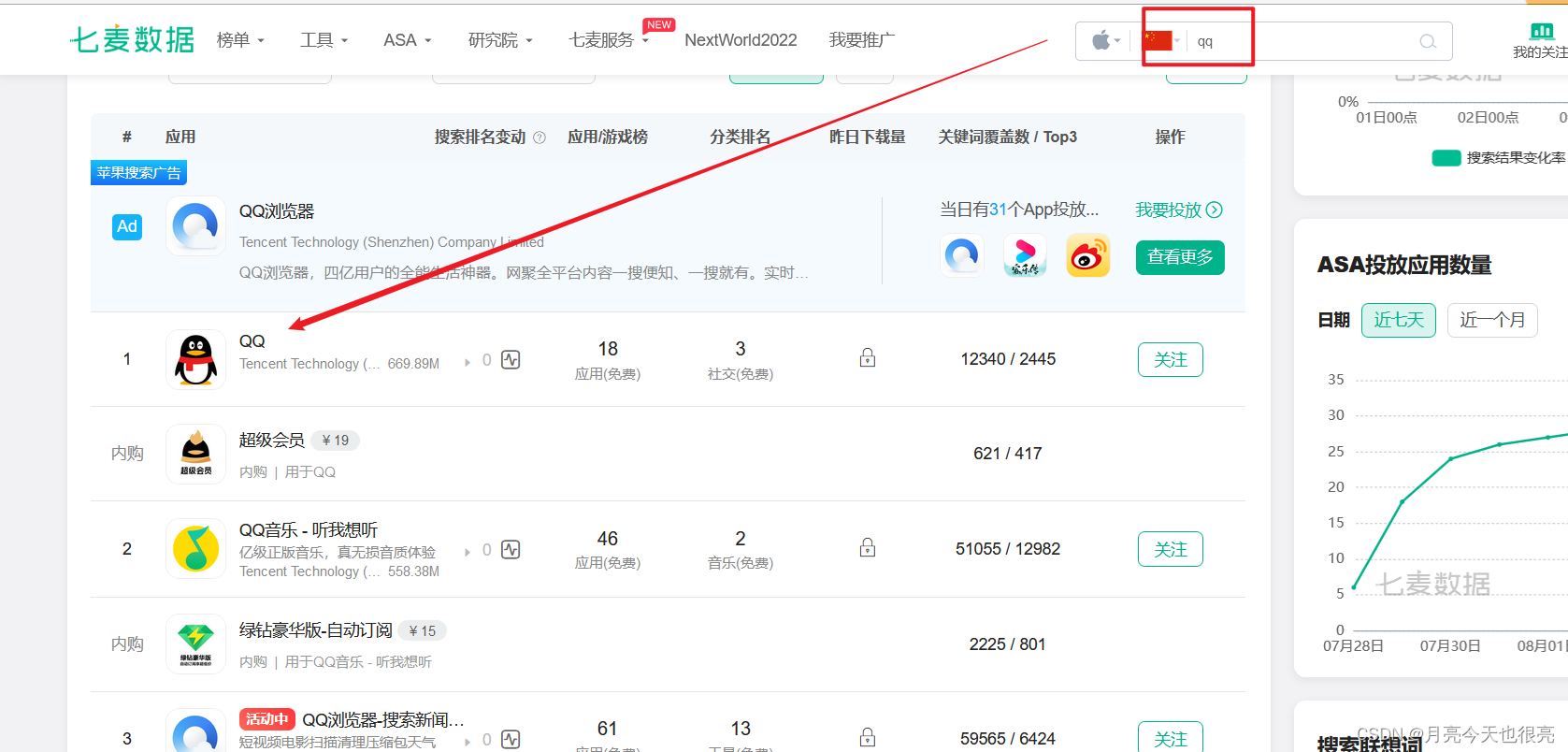Click the lock icon in QQ row downloads
This screenshot has width=1568, height=752.
tap(868, 357)
